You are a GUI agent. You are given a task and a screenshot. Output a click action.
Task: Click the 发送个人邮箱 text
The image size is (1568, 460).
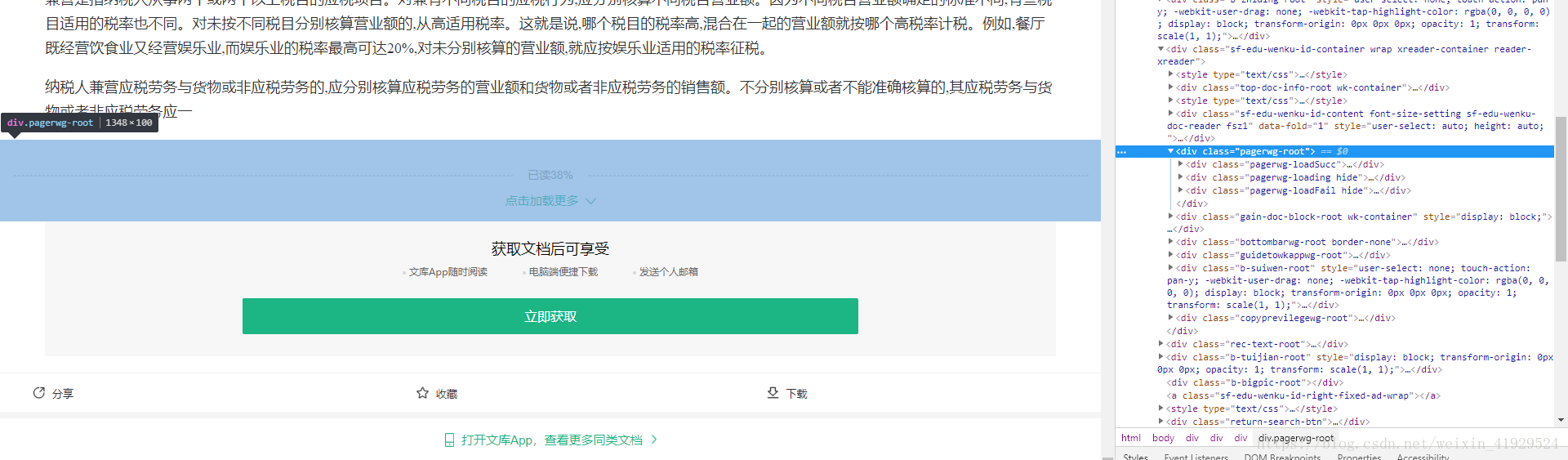pyautogui.click(x=668, y=272)
